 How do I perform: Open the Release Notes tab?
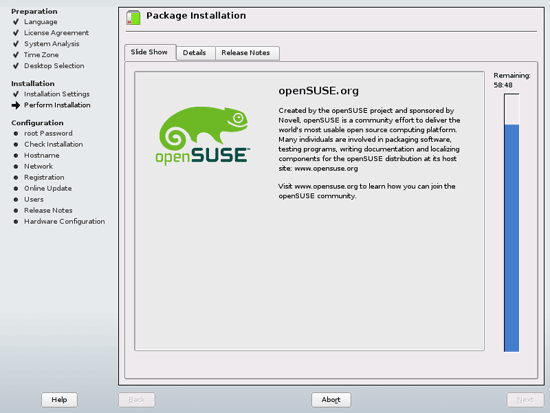[x=246, y=53]
